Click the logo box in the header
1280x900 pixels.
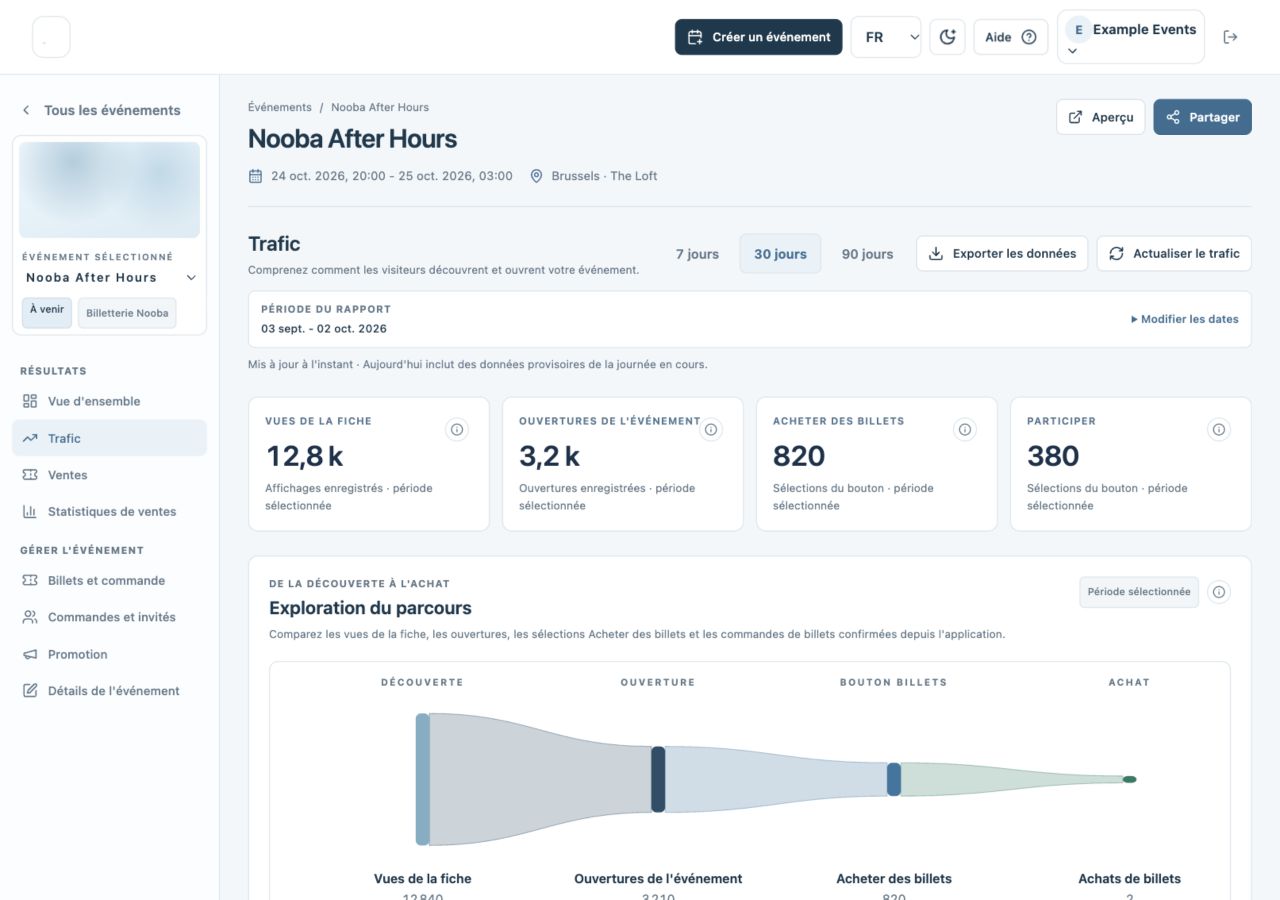[51, 37]
